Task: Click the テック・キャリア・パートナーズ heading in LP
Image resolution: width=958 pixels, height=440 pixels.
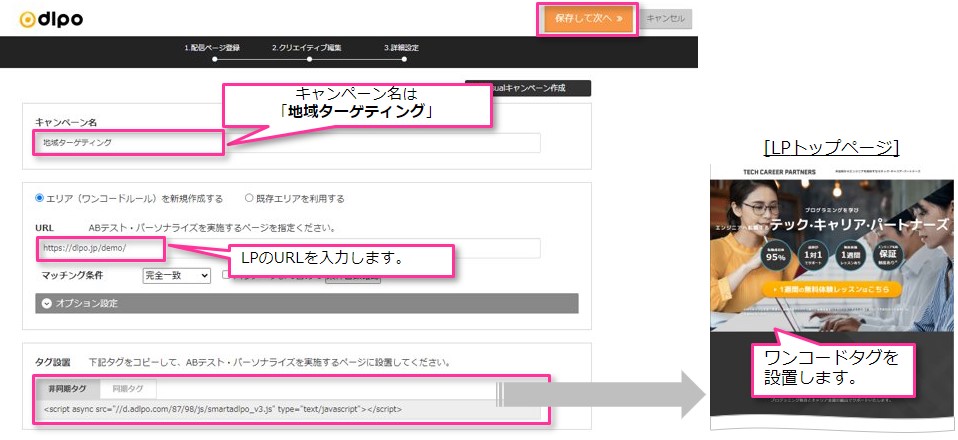Action: tap(860, 224)
